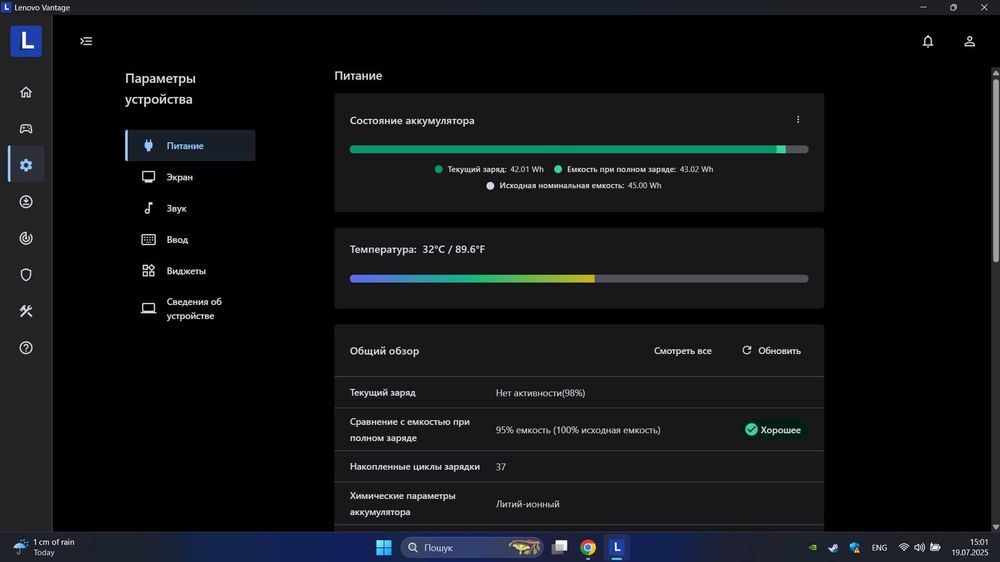The image size is (1000, 562).
Task: Click the Общий обзор heading
Action: tap(384, 351)
